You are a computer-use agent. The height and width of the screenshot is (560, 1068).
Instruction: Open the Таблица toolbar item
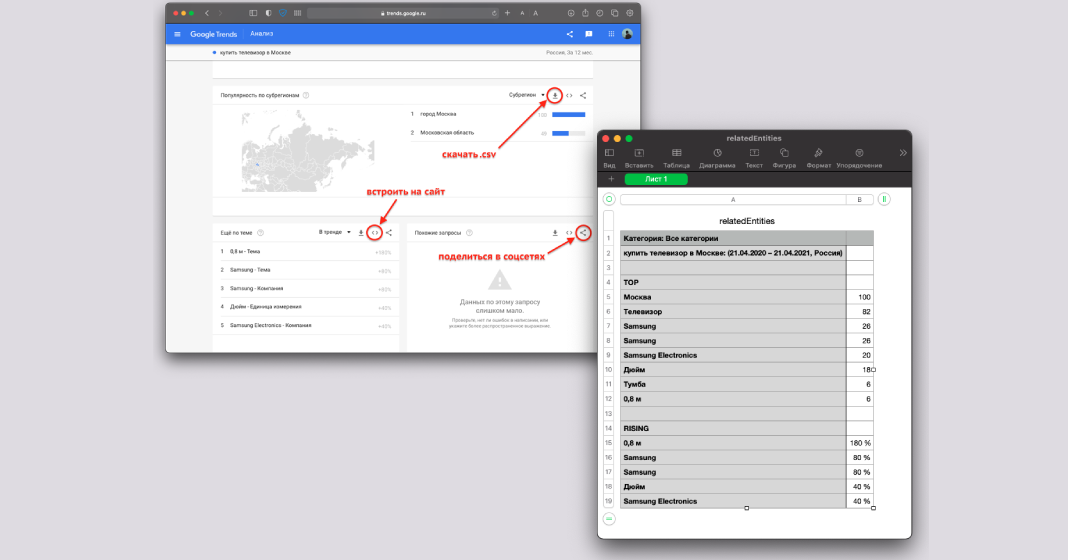point(676,157)
